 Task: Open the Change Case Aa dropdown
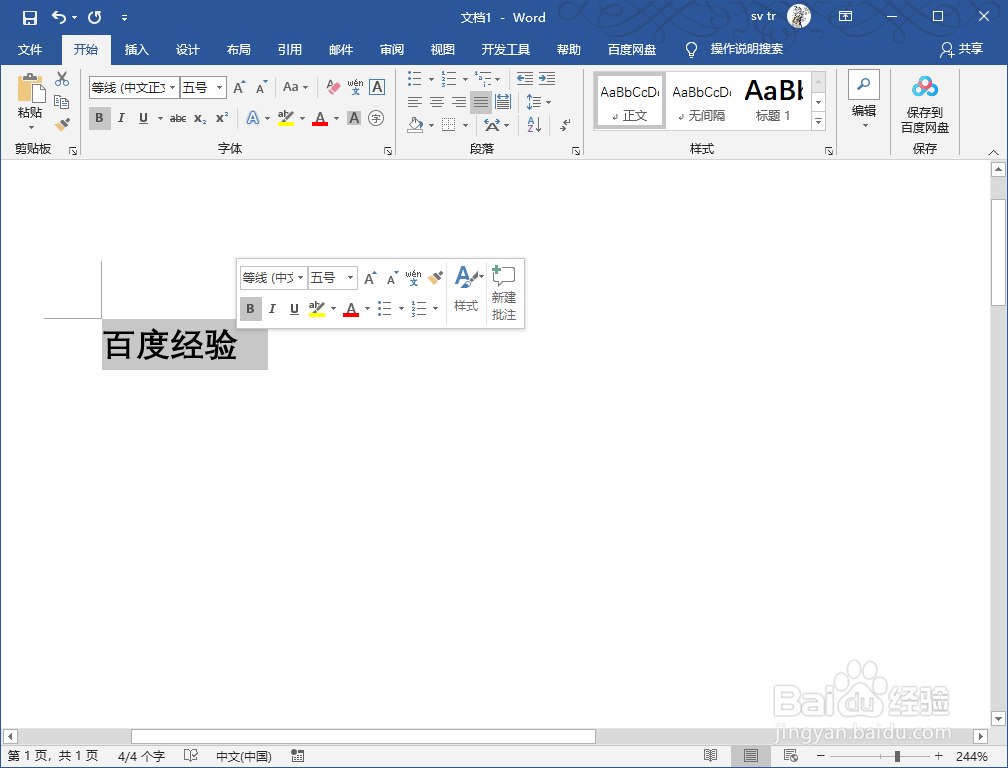[x=295, y=87]
